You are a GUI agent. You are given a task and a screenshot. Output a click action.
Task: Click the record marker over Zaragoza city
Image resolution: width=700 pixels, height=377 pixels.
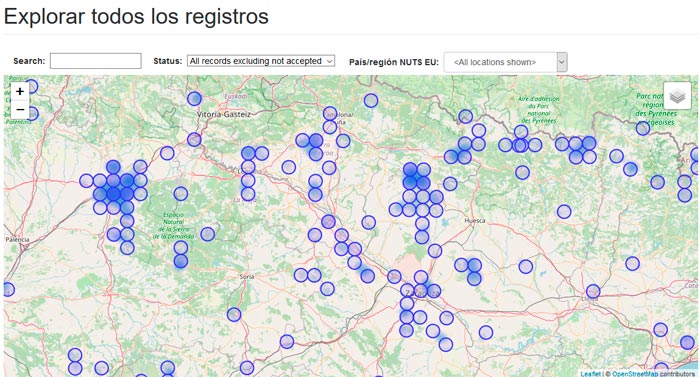[x=421, y=291]
